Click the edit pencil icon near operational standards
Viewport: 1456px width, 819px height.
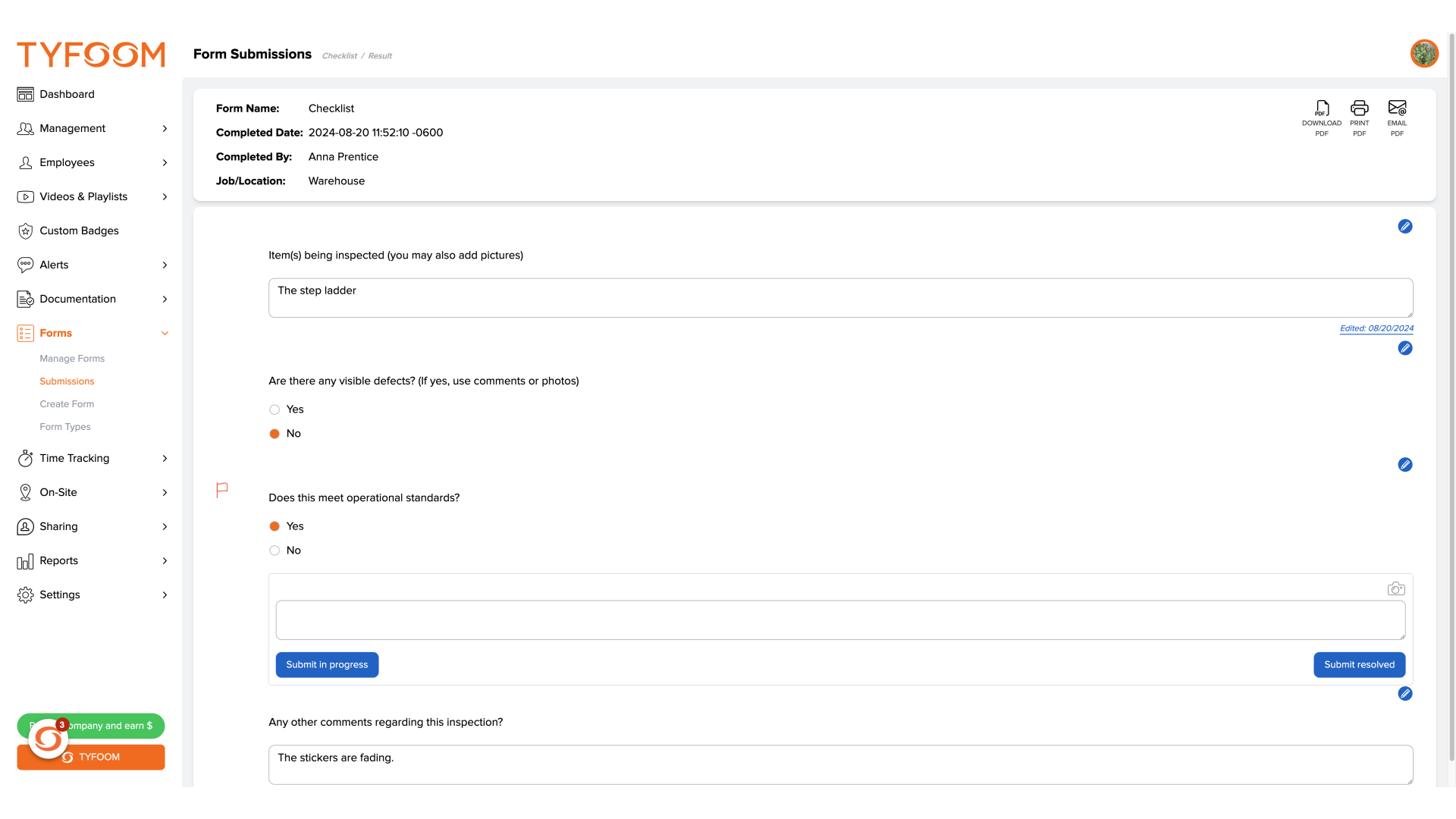point(1405,464)
